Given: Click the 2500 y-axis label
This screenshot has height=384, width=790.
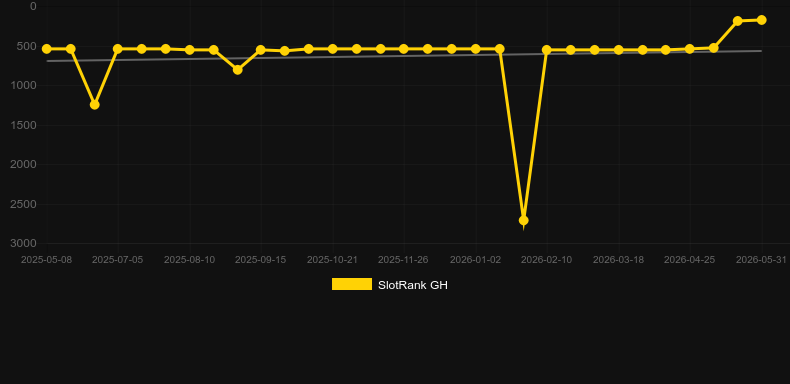Looking at the screenshot, I should point(23,204).
